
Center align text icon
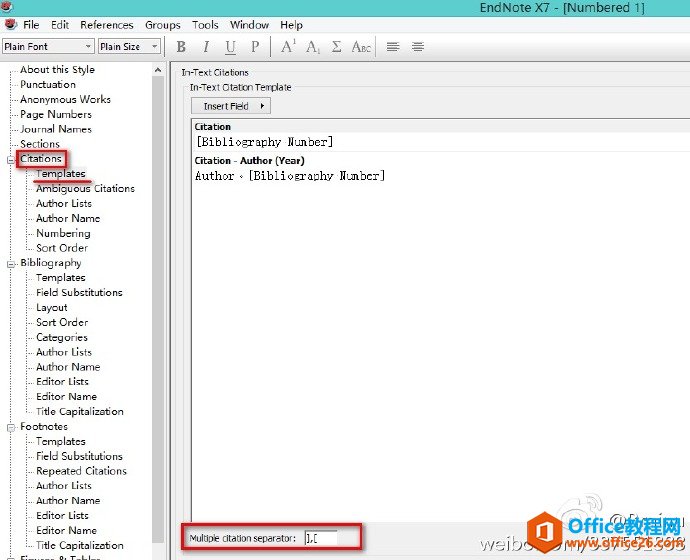click(x=418, y=47)
